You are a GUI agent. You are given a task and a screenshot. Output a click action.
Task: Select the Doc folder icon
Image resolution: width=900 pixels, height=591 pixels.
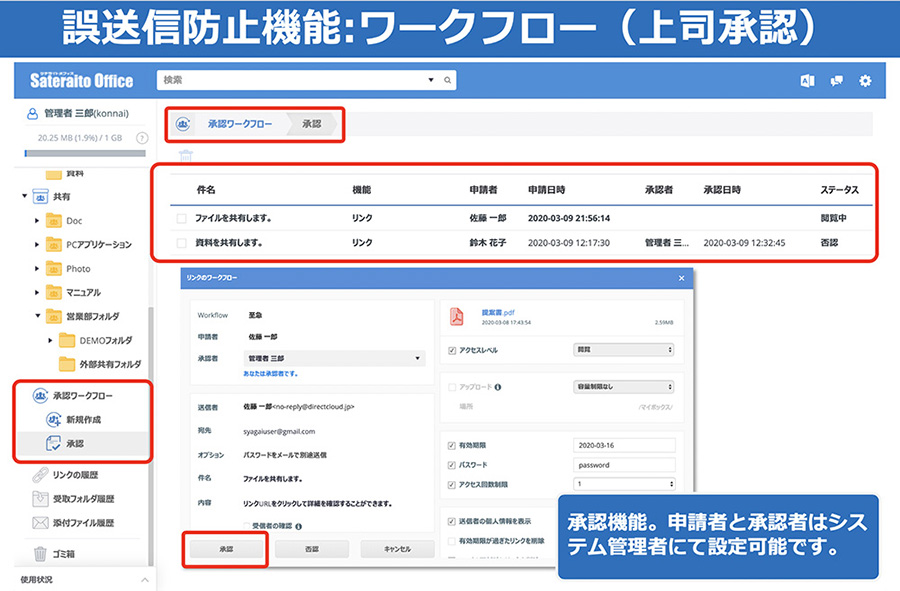53,220
